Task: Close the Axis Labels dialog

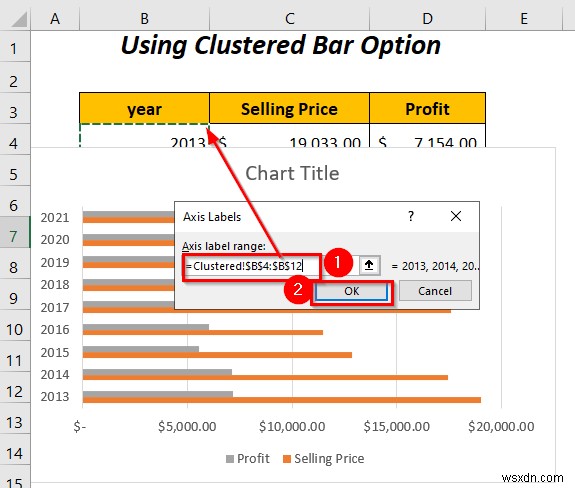Action: 456,216
